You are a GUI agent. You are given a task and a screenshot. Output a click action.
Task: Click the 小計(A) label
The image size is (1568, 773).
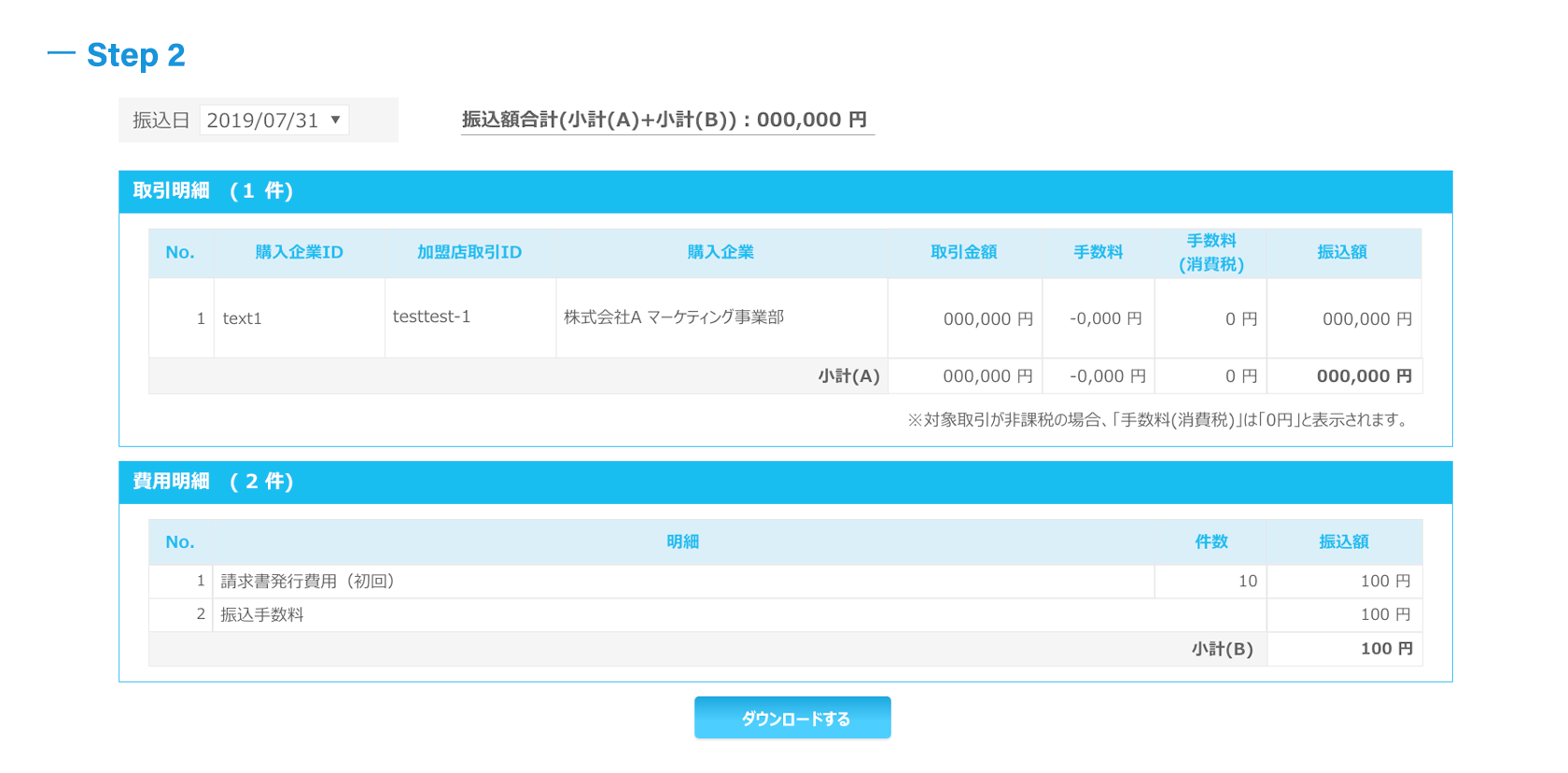(849, 376)
